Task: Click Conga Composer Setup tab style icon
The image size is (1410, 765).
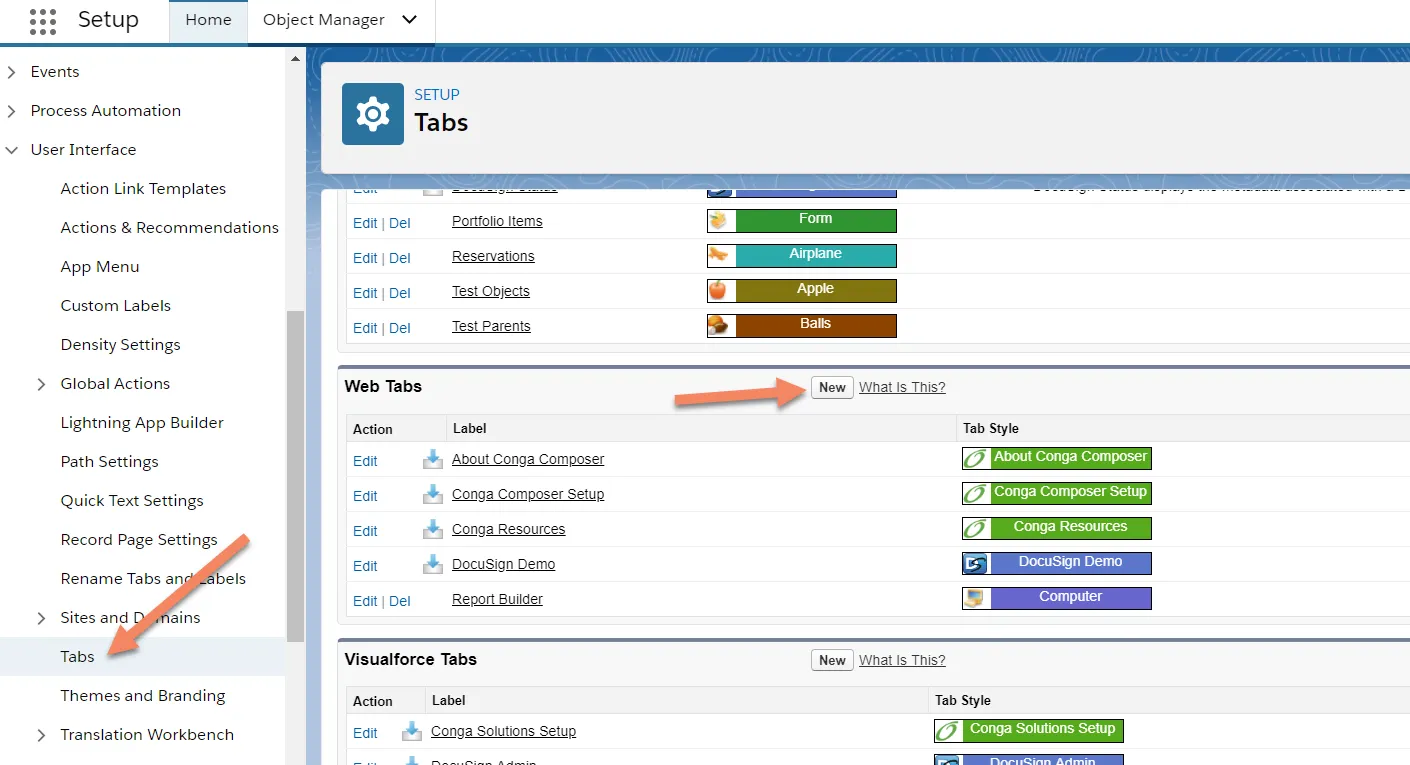Action: [976, 493]
